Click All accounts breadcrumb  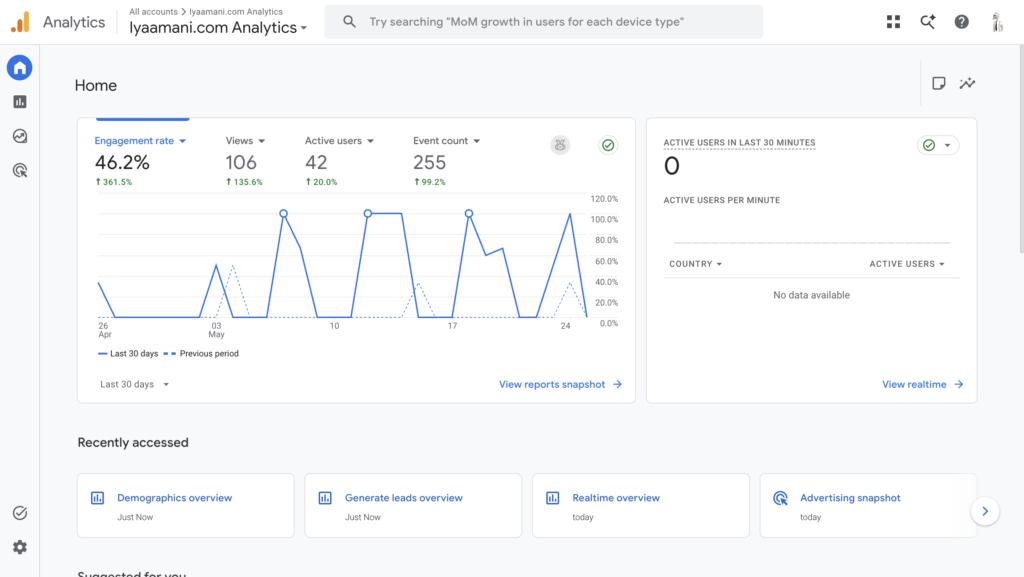[x=153, y=11]
